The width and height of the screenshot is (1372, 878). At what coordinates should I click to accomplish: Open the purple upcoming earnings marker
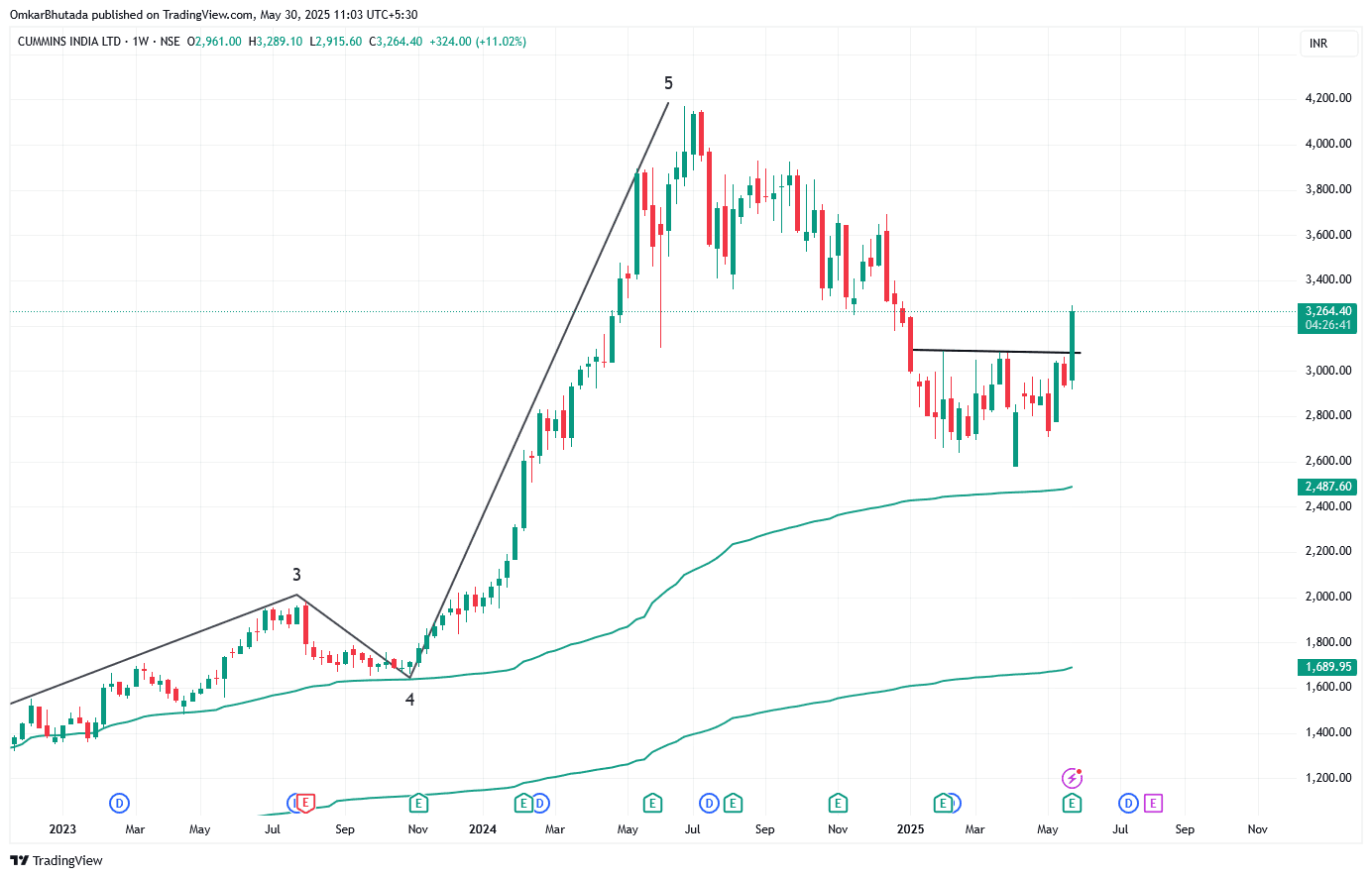1153,803
